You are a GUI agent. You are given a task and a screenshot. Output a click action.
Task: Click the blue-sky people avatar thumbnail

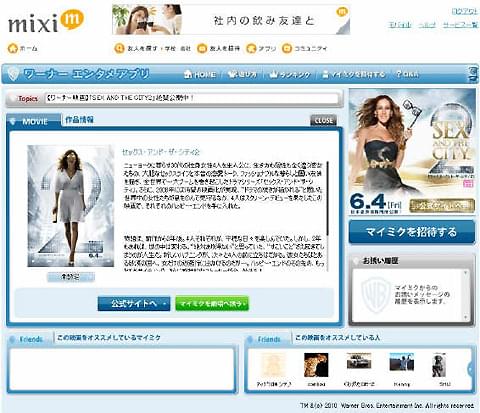coord(402,362)
